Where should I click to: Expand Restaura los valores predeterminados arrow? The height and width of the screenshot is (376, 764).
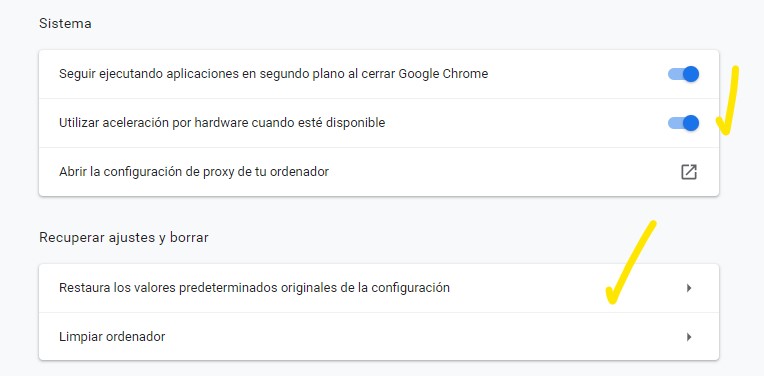[689, 288]
